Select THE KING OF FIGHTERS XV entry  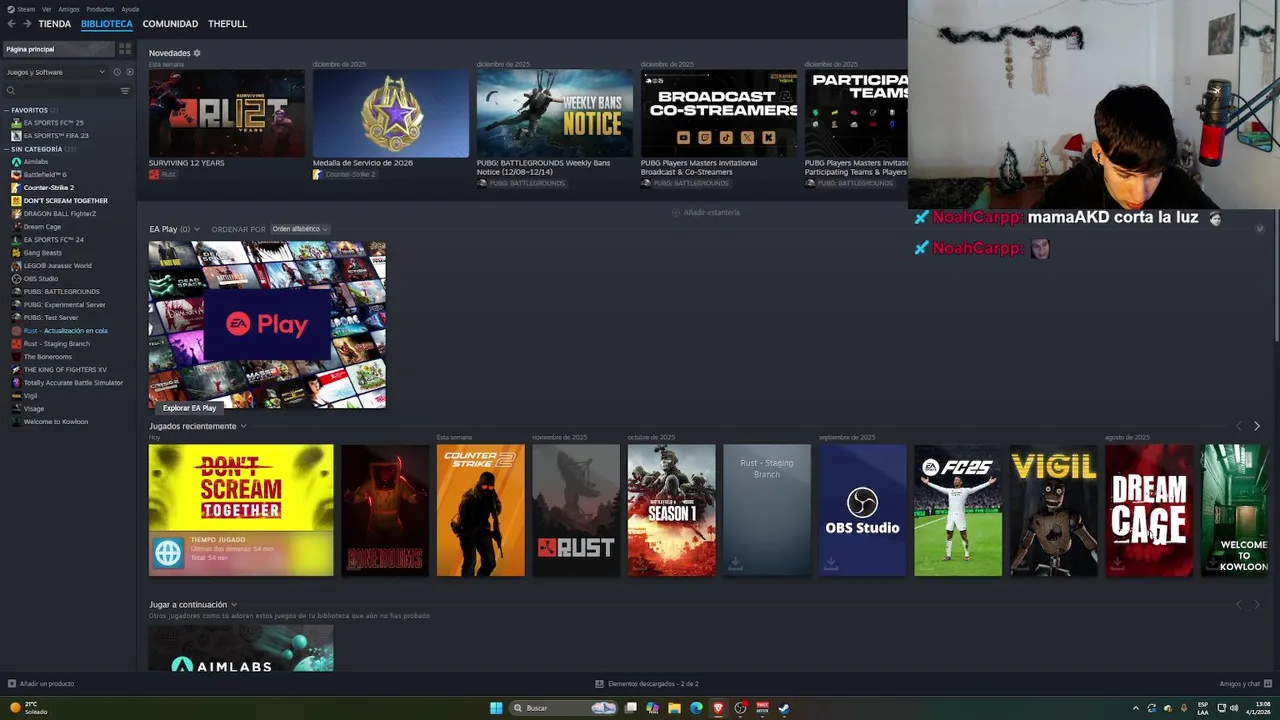coord(65,370)
